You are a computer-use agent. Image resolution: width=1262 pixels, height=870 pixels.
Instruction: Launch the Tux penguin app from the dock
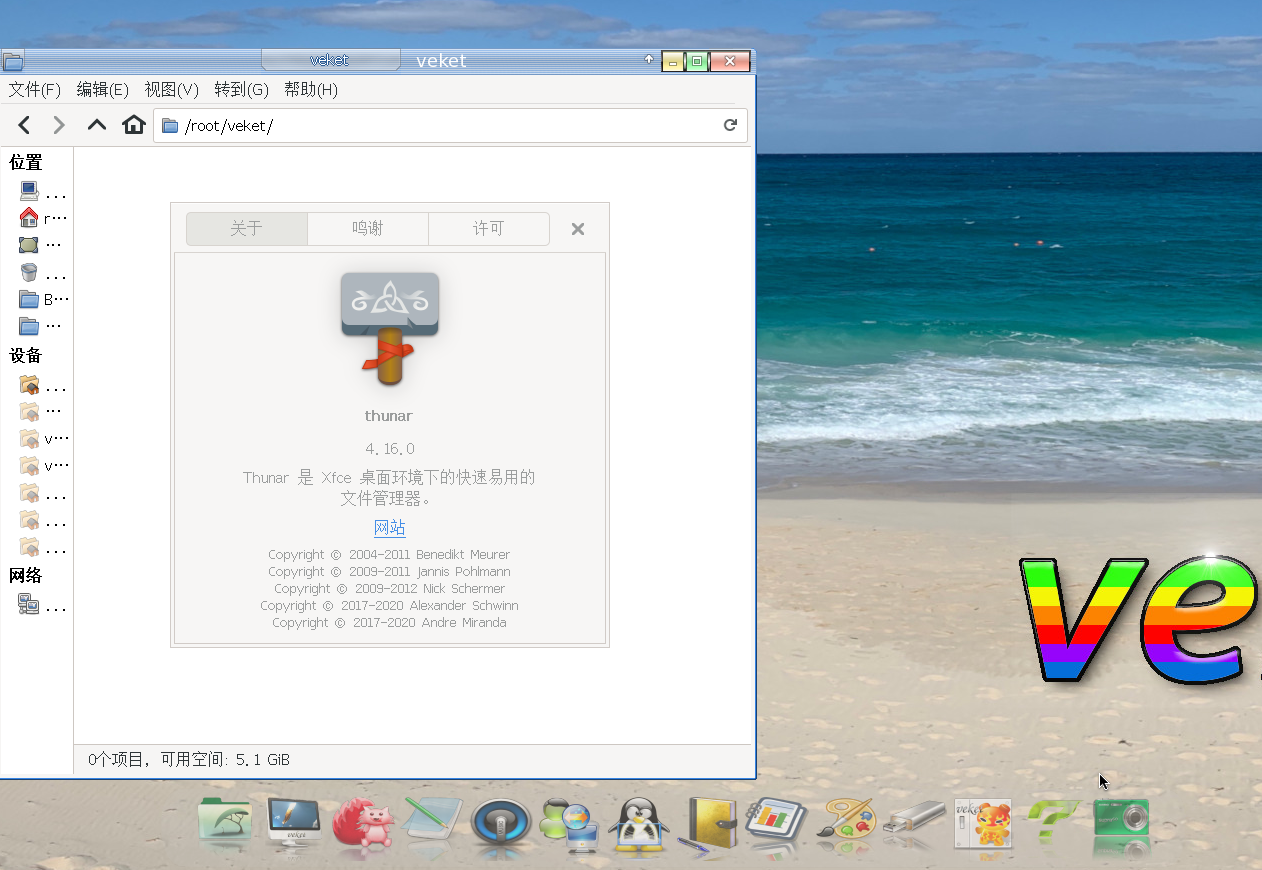pos(639,823)
